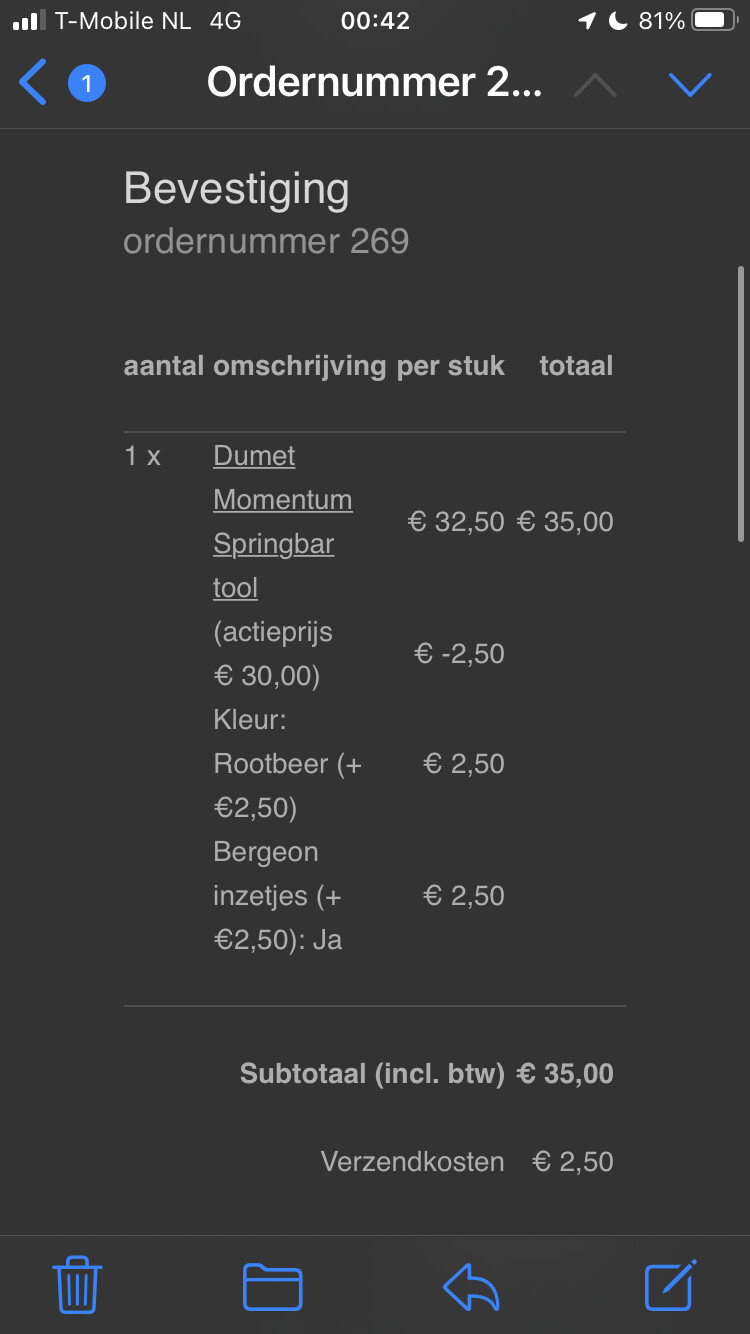Tap the Bevestiging heading
Screen dimensions: 750x1334
point(236,189)
